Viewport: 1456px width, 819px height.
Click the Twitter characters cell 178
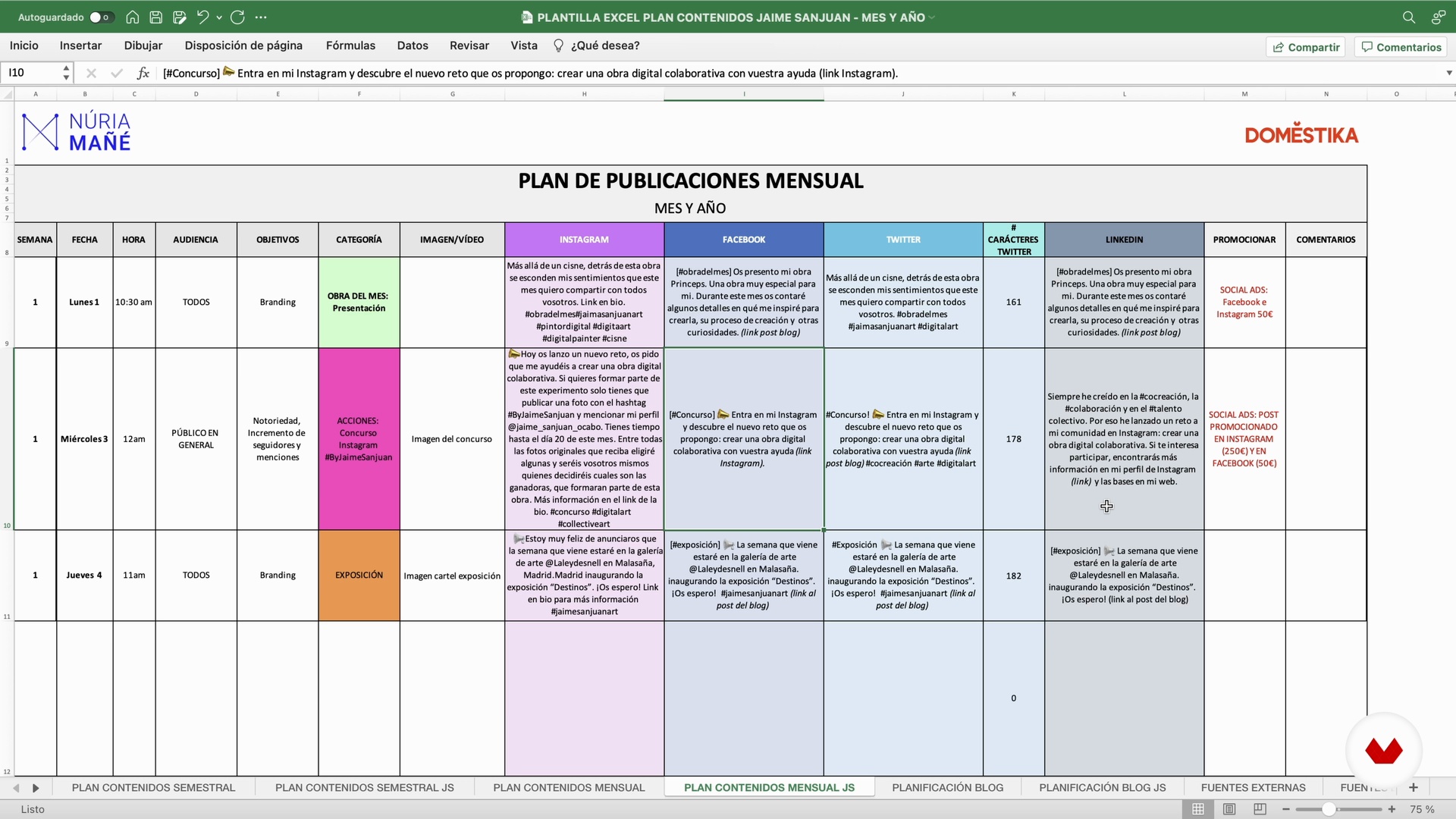[1014, 439]
